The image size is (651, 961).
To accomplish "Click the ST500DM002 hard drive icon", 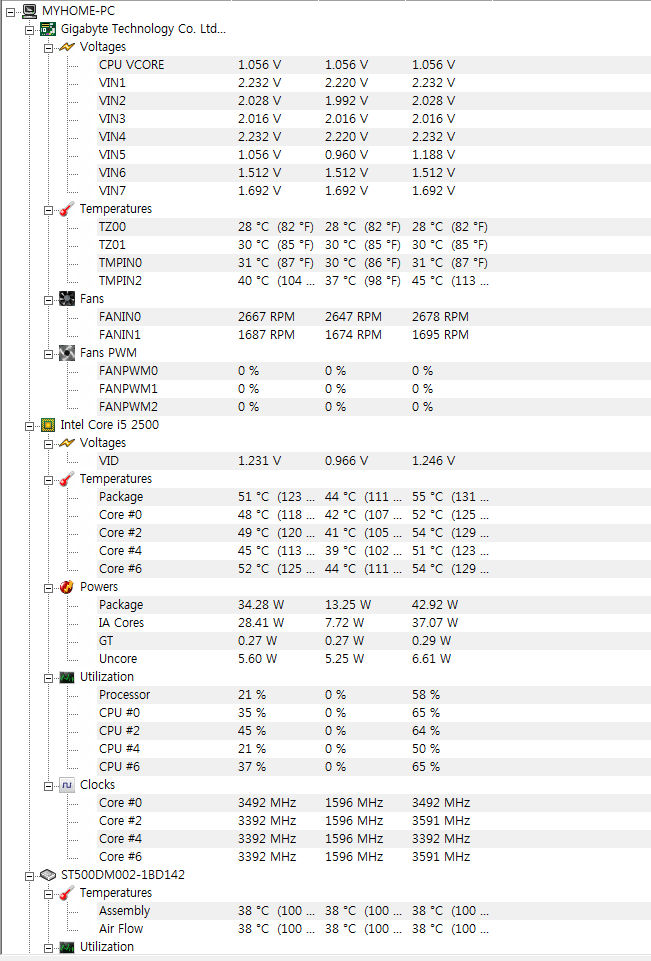I will [48, 875].
